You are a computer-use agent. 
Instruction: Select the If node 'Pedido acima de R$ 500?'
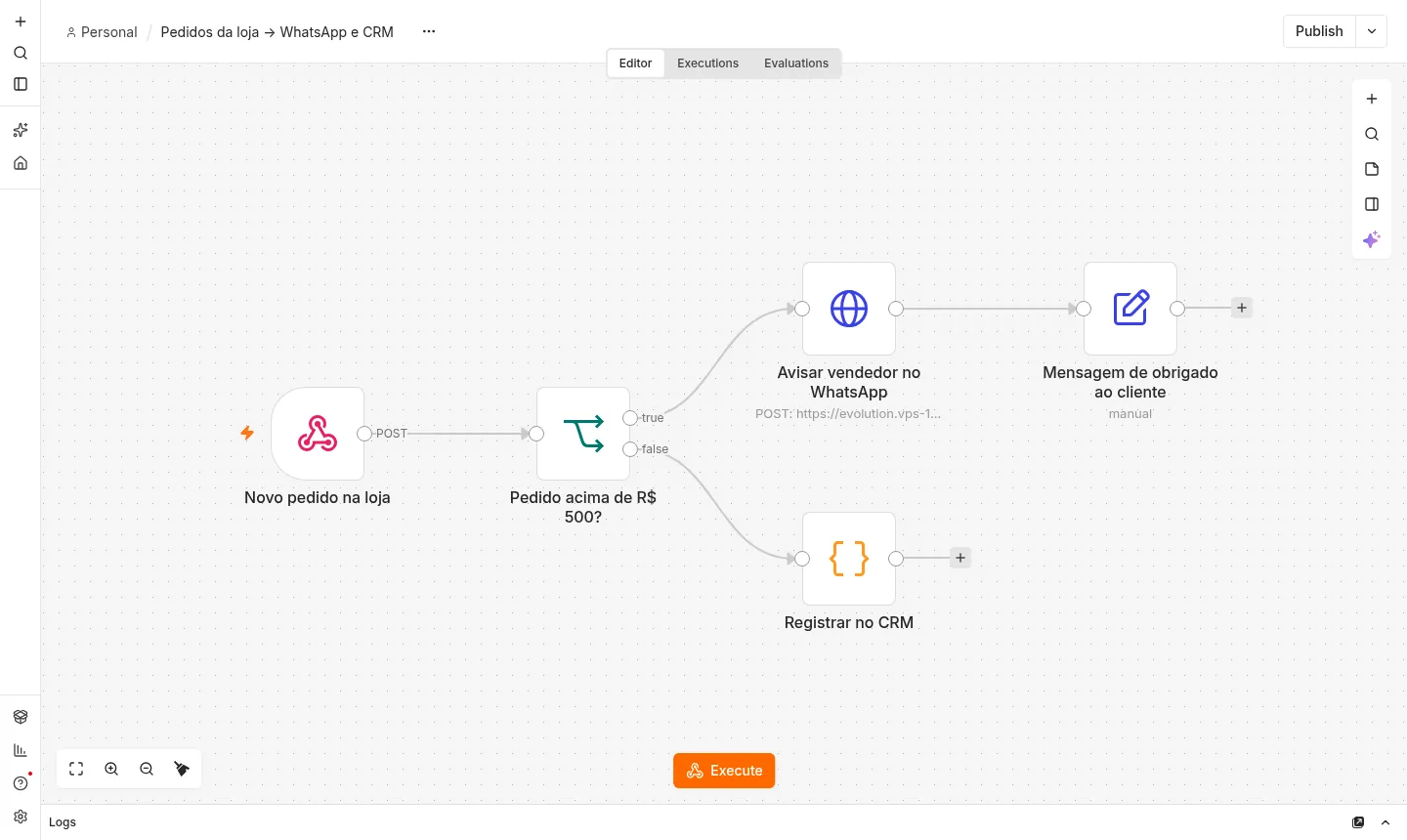(x=583, y=434)
